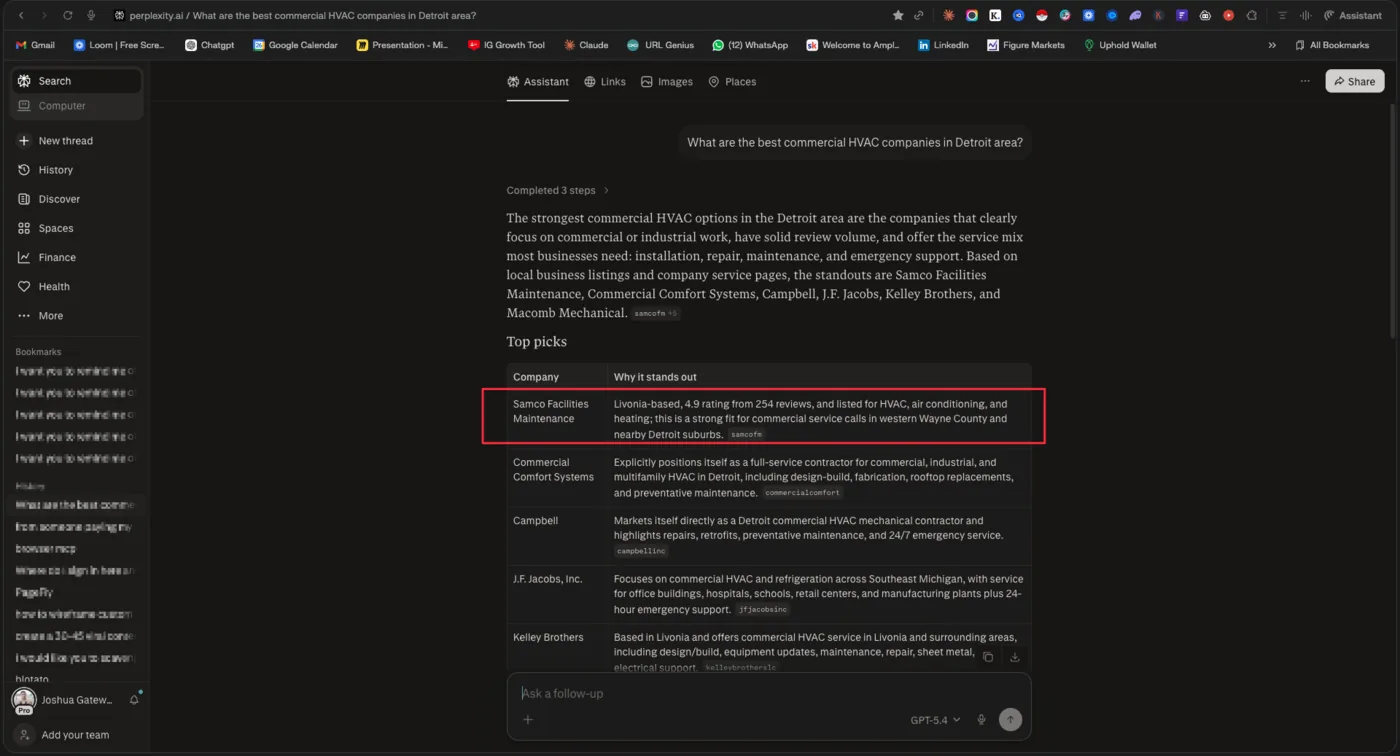Click the microphone icon in follow-up box
Screen dimensions: 1400x756
point(981,720)
